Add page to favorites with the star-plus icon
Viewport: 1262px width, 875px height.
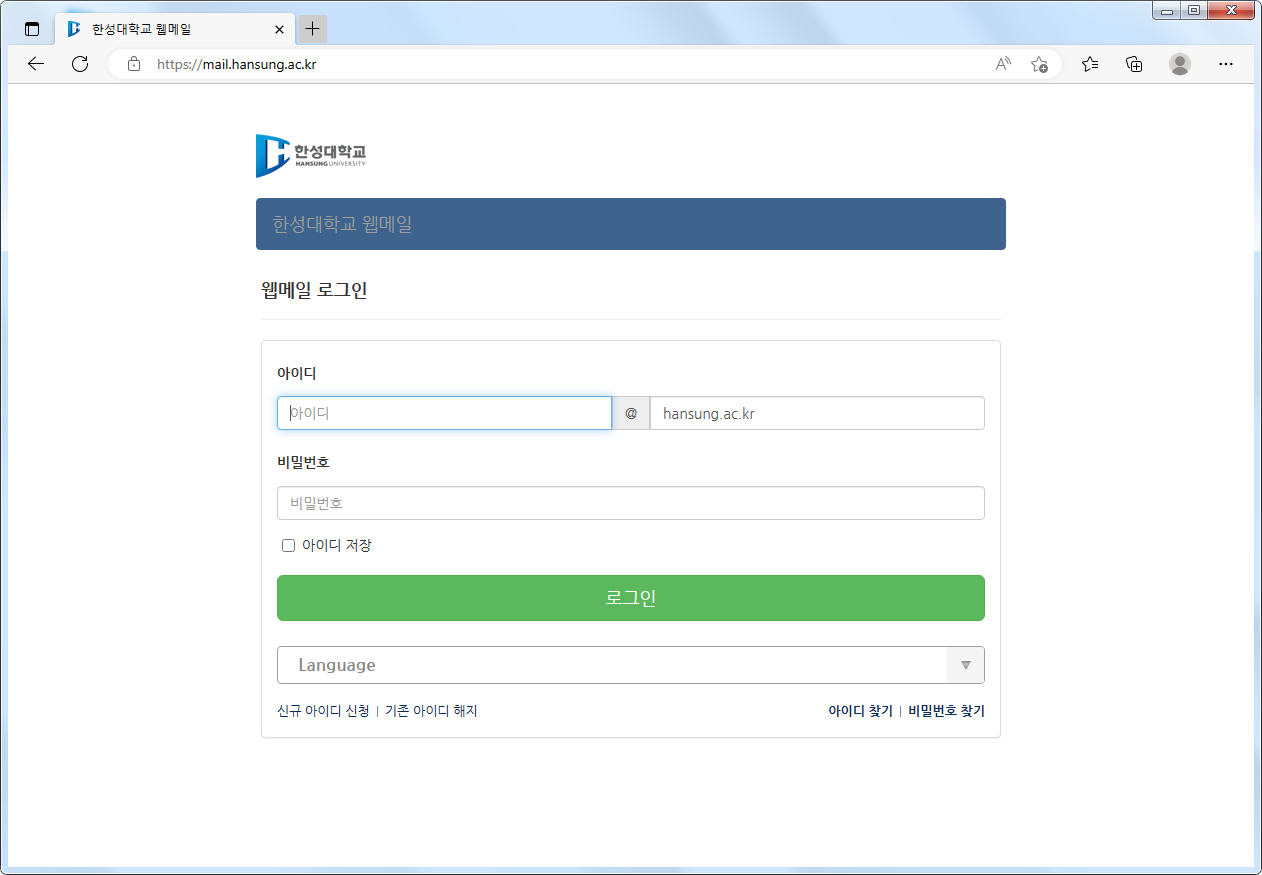1039,64
